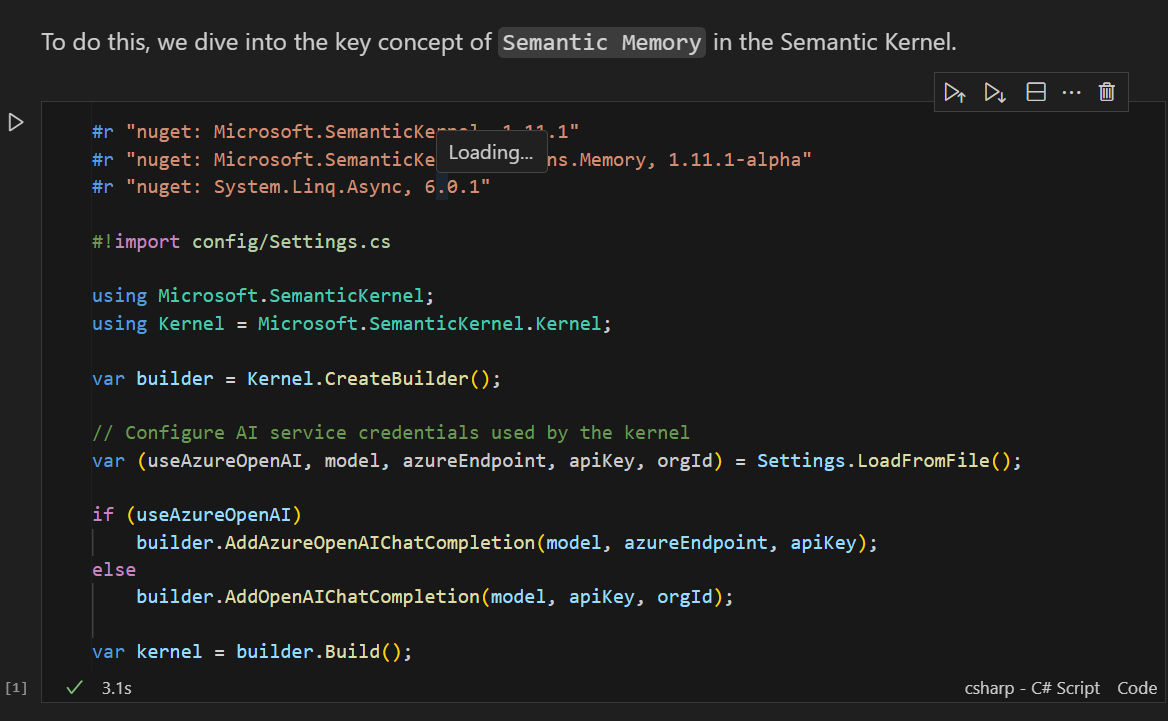Click the 'if (useAzureOpenAI)' line
Image resolution: width=1168 pixels, height=721 pixels.
point(197,515)
